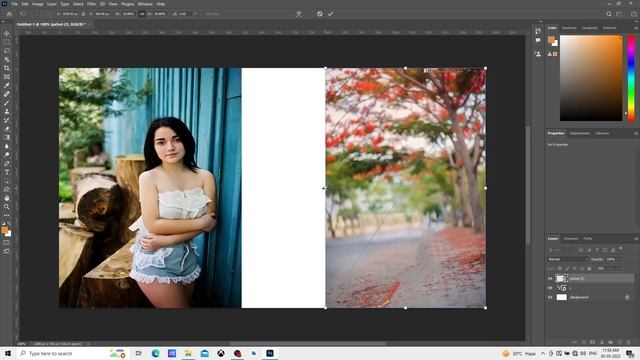Select the Spot Healing Brush tool
This screenshot has width=640, height=360.
pyautogui.click(x=7, y=94)
